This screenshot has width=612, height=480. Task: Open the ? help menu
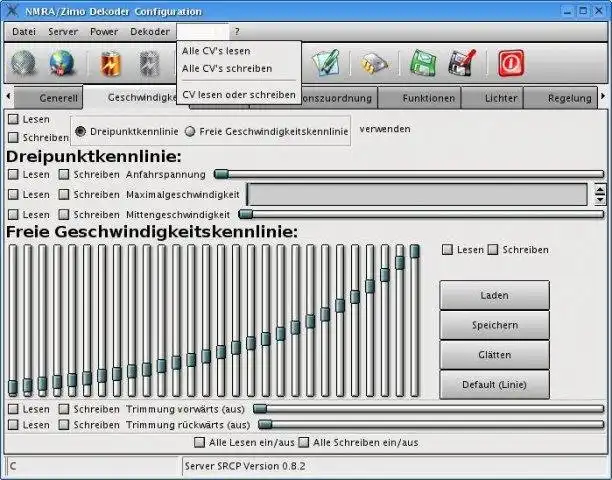click(x=237, y=32)
